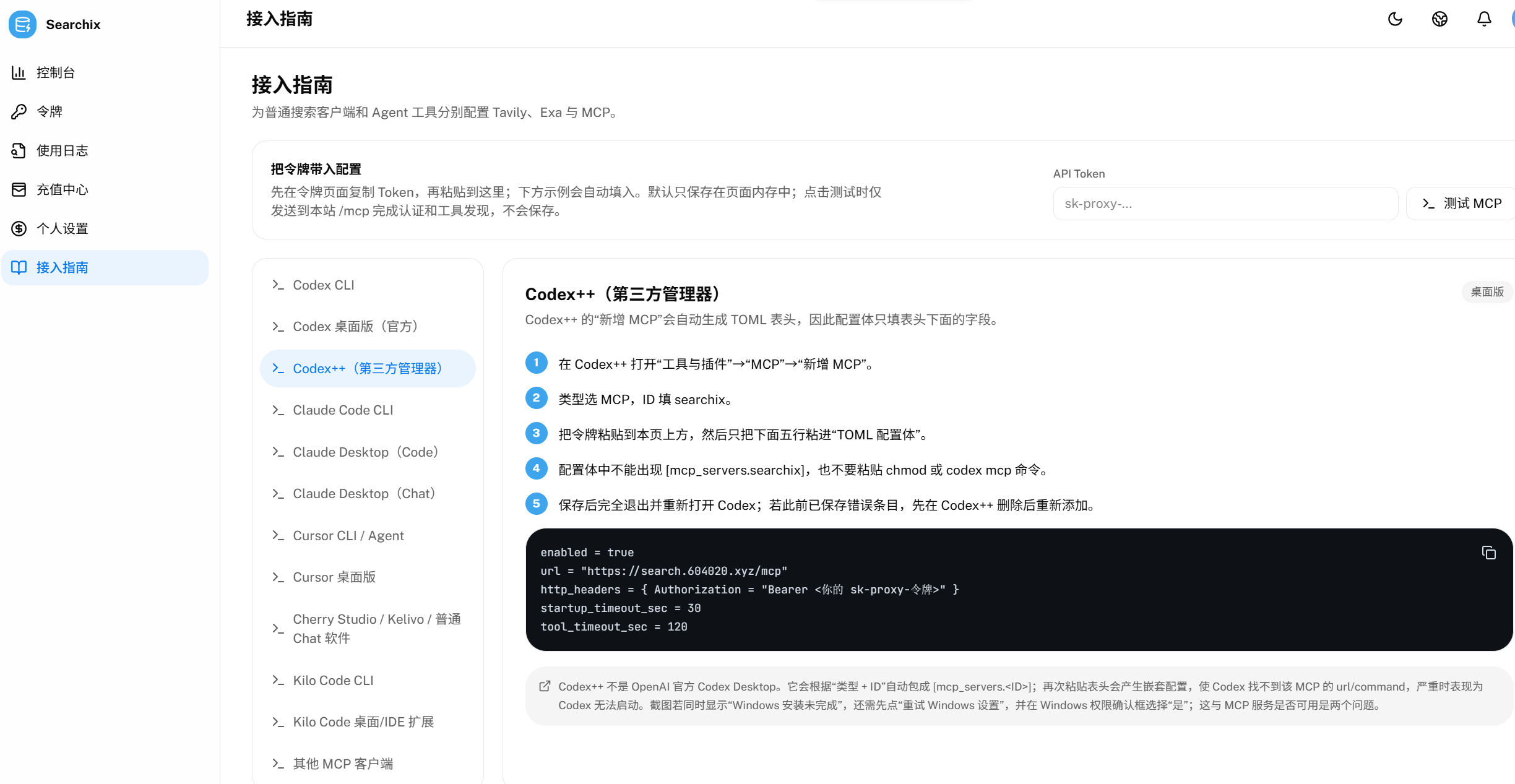Select Claude Desktop（Chat）guide tab
The image size is (1515, 784).
[x=368, y=494]
